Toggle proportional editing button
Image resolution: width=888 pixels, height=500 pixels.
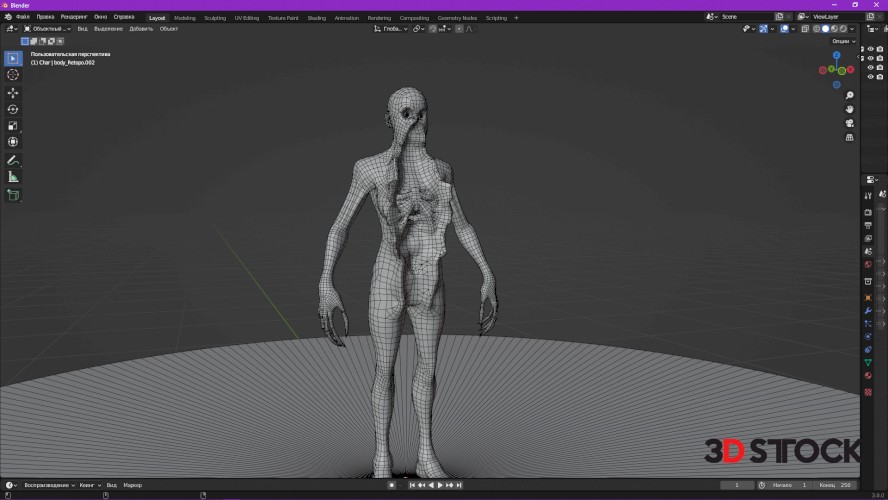pyautogui.click(x=459, y=29)
